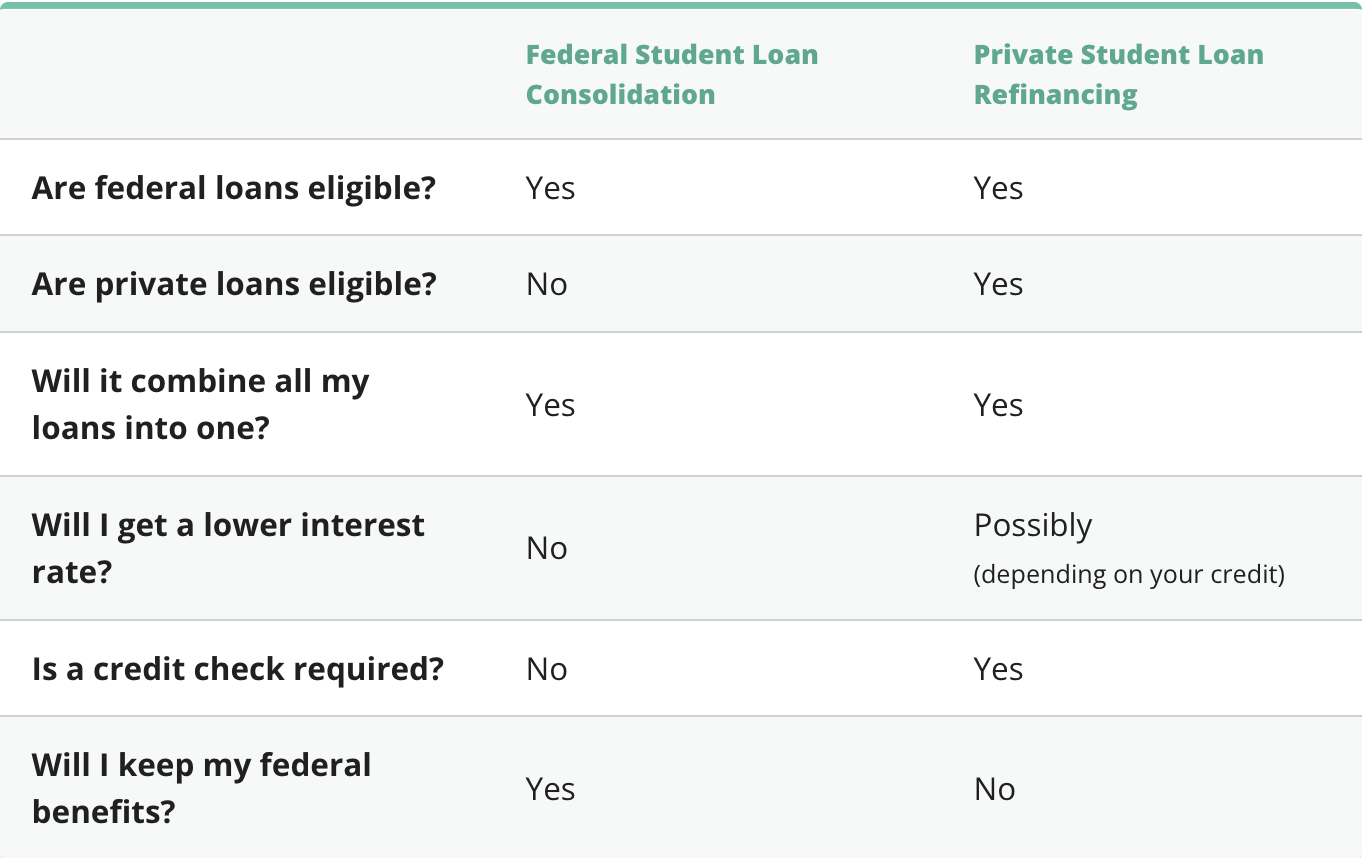Click the 'Yes' in credit check required row
1362x858 pixels.
(998, 669)
